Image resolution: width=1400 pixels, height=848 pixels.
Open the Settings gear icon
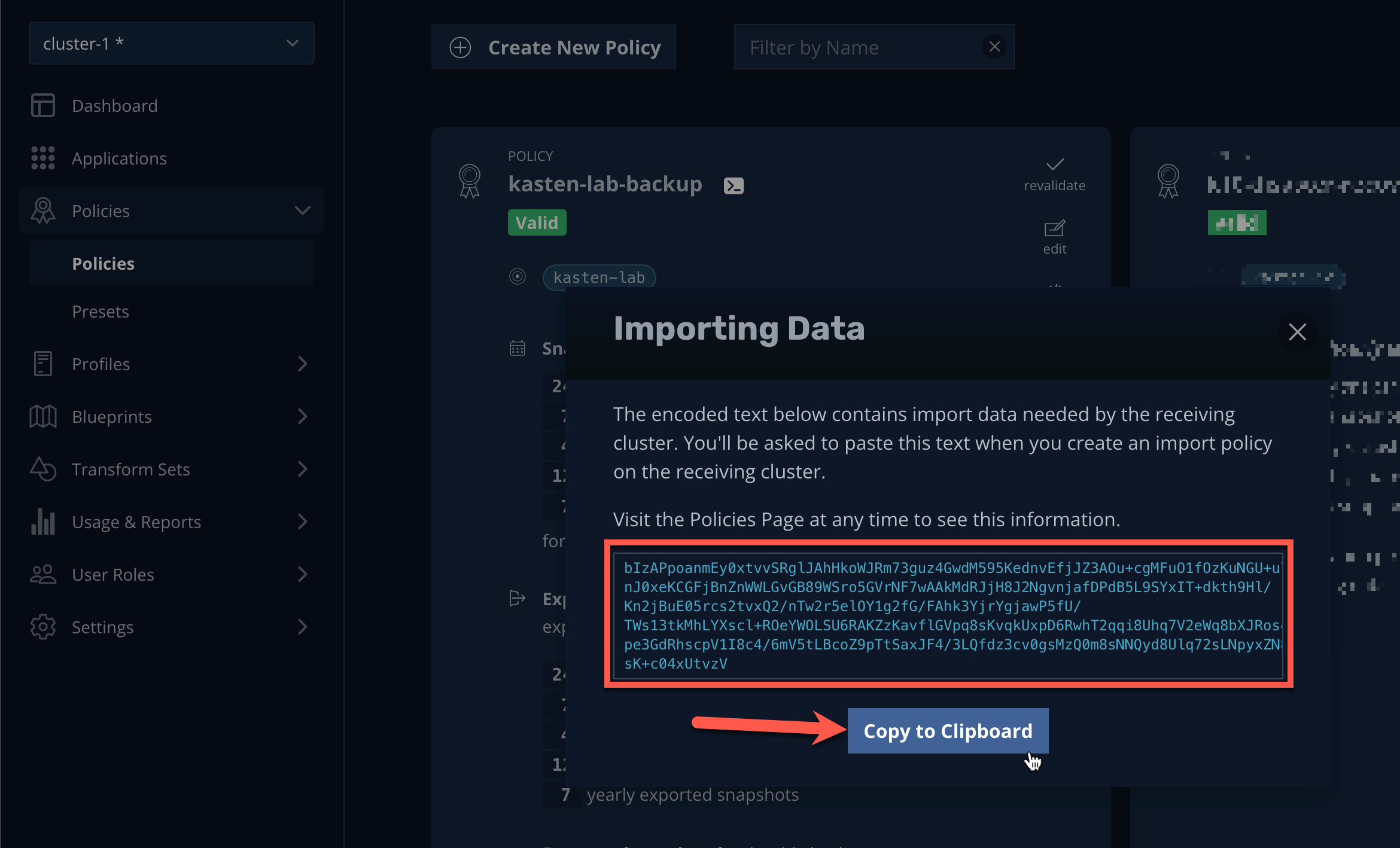tap(42, 627)
